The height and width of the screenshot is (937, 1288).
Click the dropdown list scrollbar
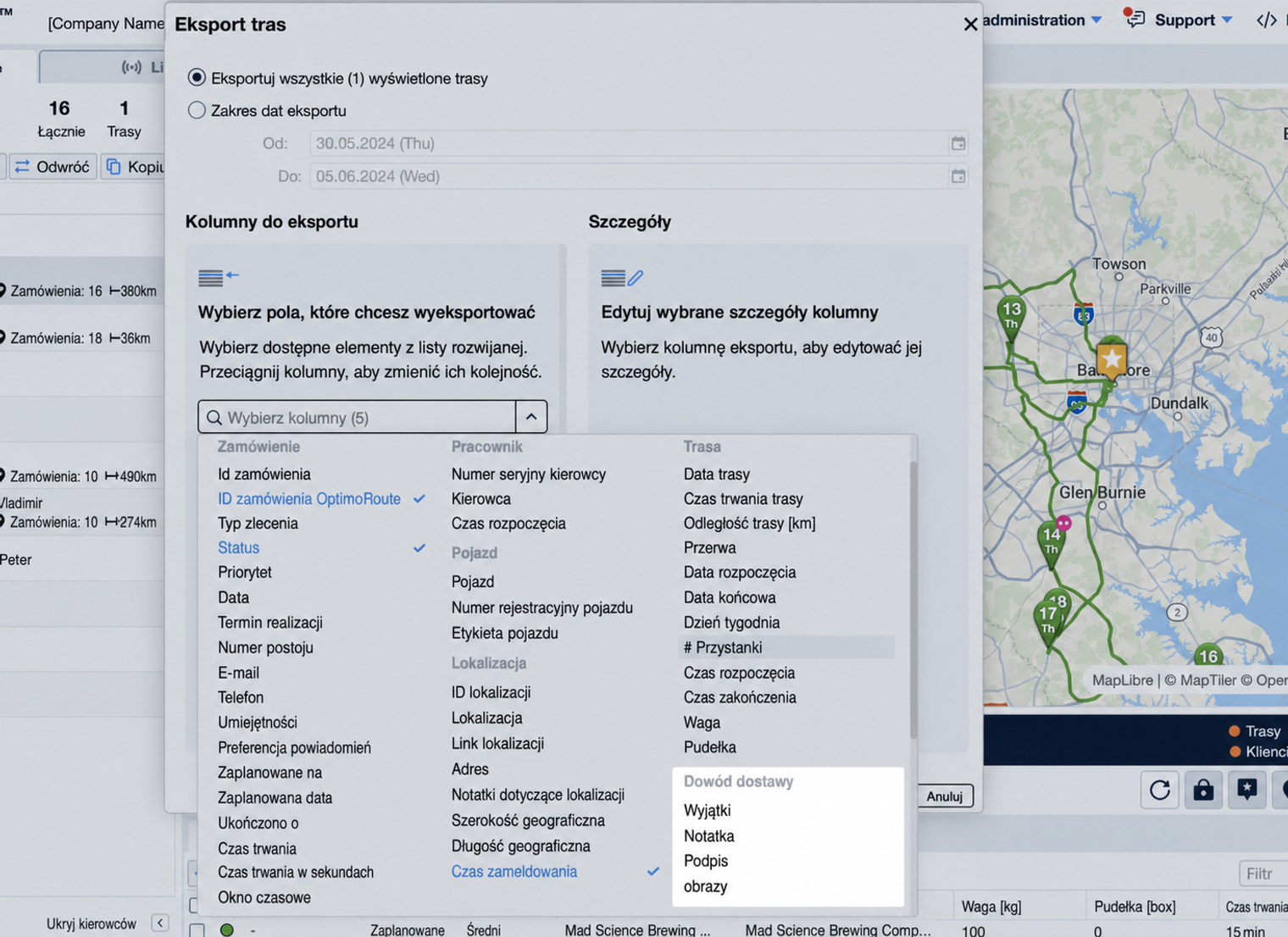(x=913, y=599)
